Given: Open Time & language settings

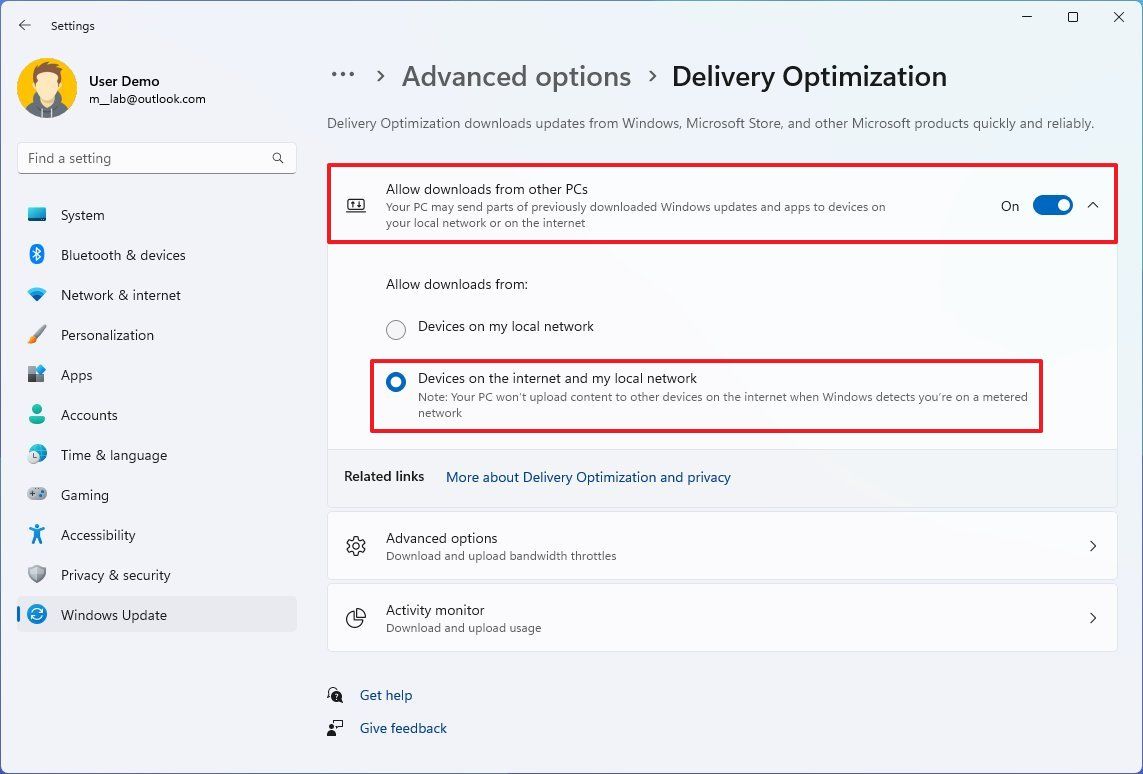Looking at the screenshot, I should pyautogui.click(x=157, y=455).
